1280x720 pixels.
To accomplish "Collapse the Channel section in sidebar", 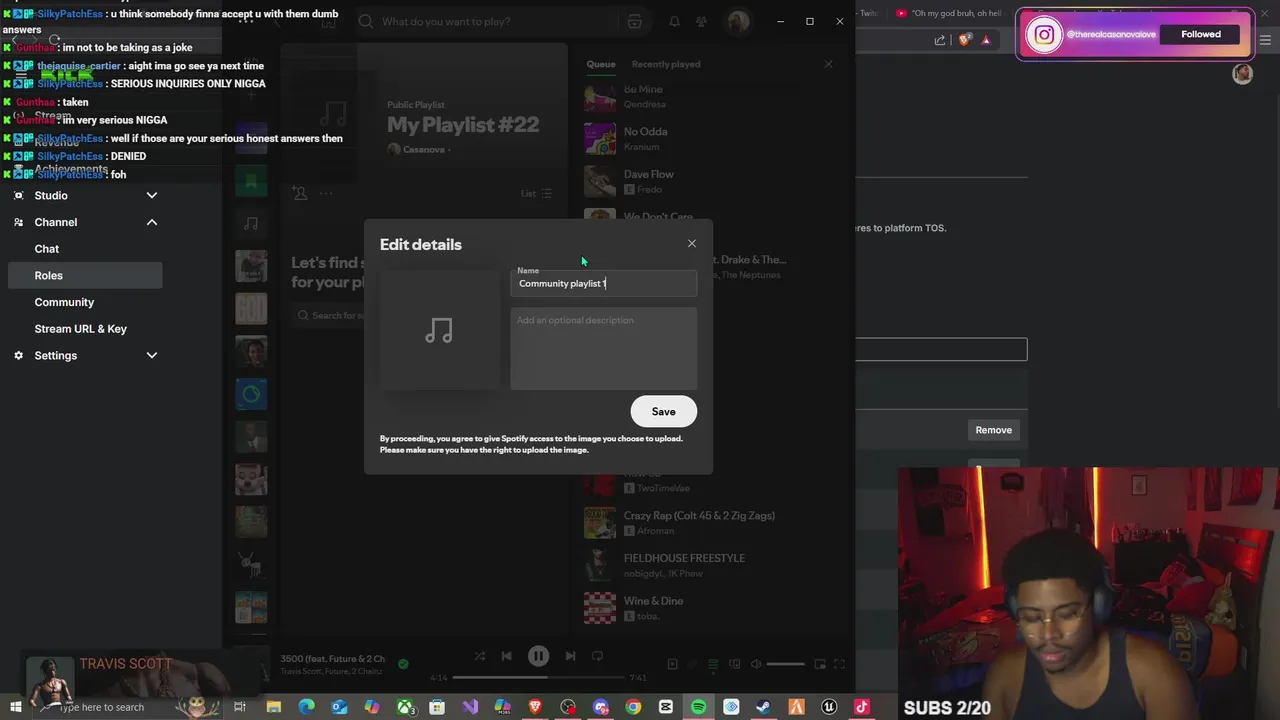I will [x=152, y=222].
